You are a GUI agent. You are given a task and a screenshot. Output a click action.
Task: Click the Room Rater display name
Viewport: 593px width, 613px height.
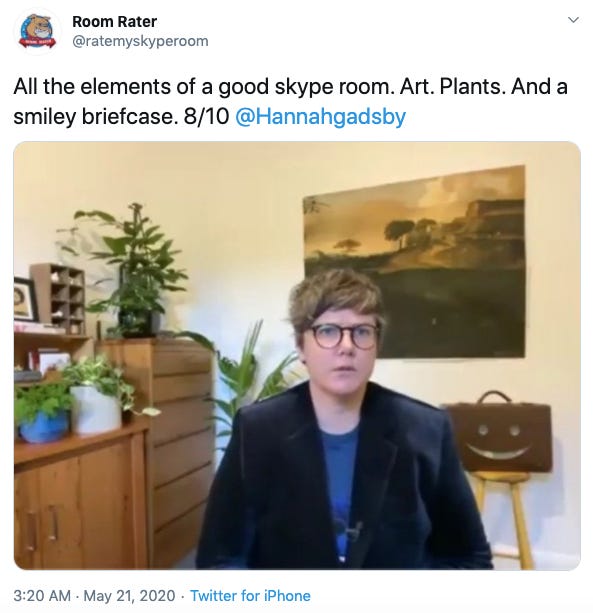[x=115, y=22]
